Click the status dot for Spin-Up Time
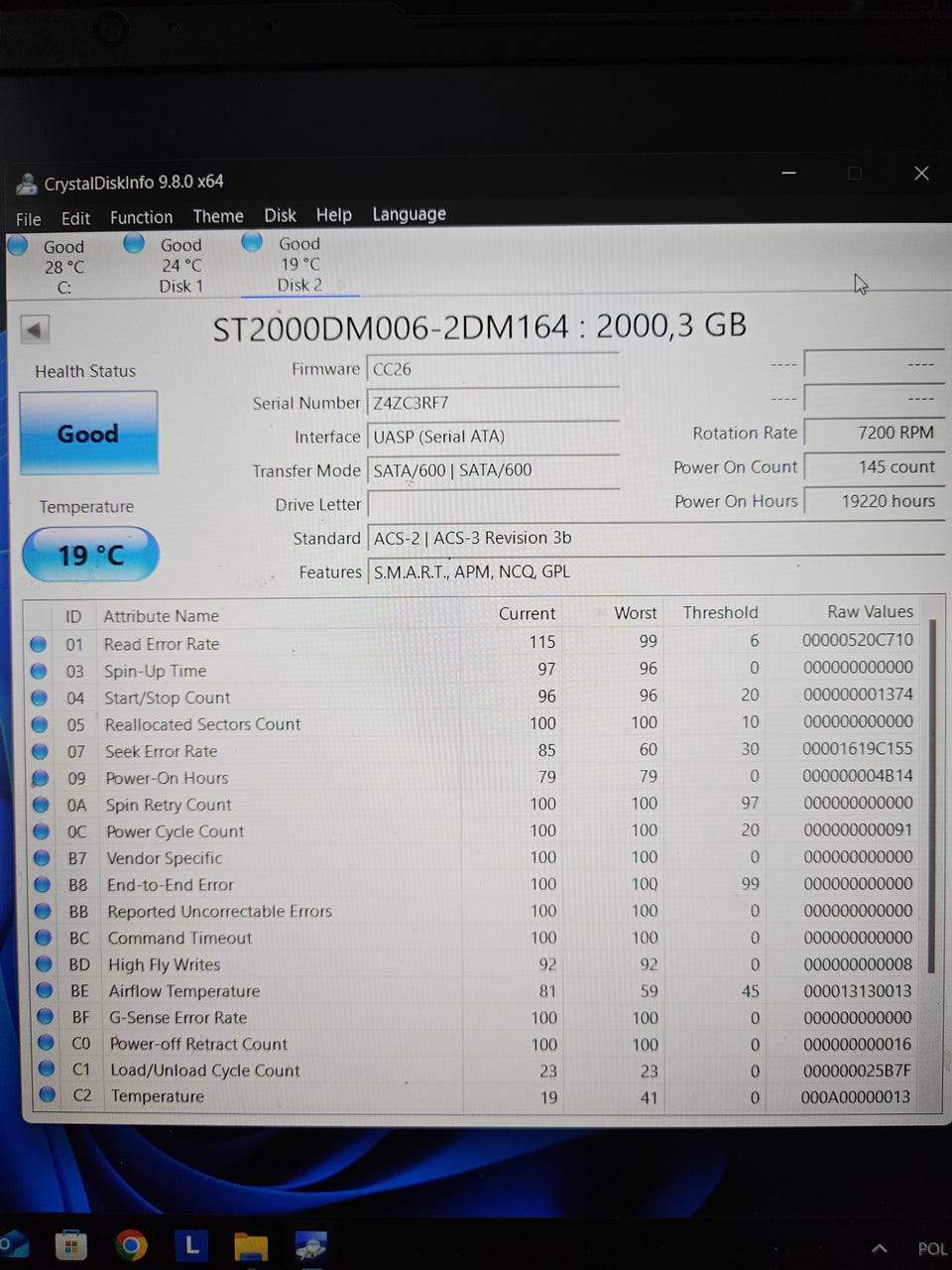 point(39,671)
